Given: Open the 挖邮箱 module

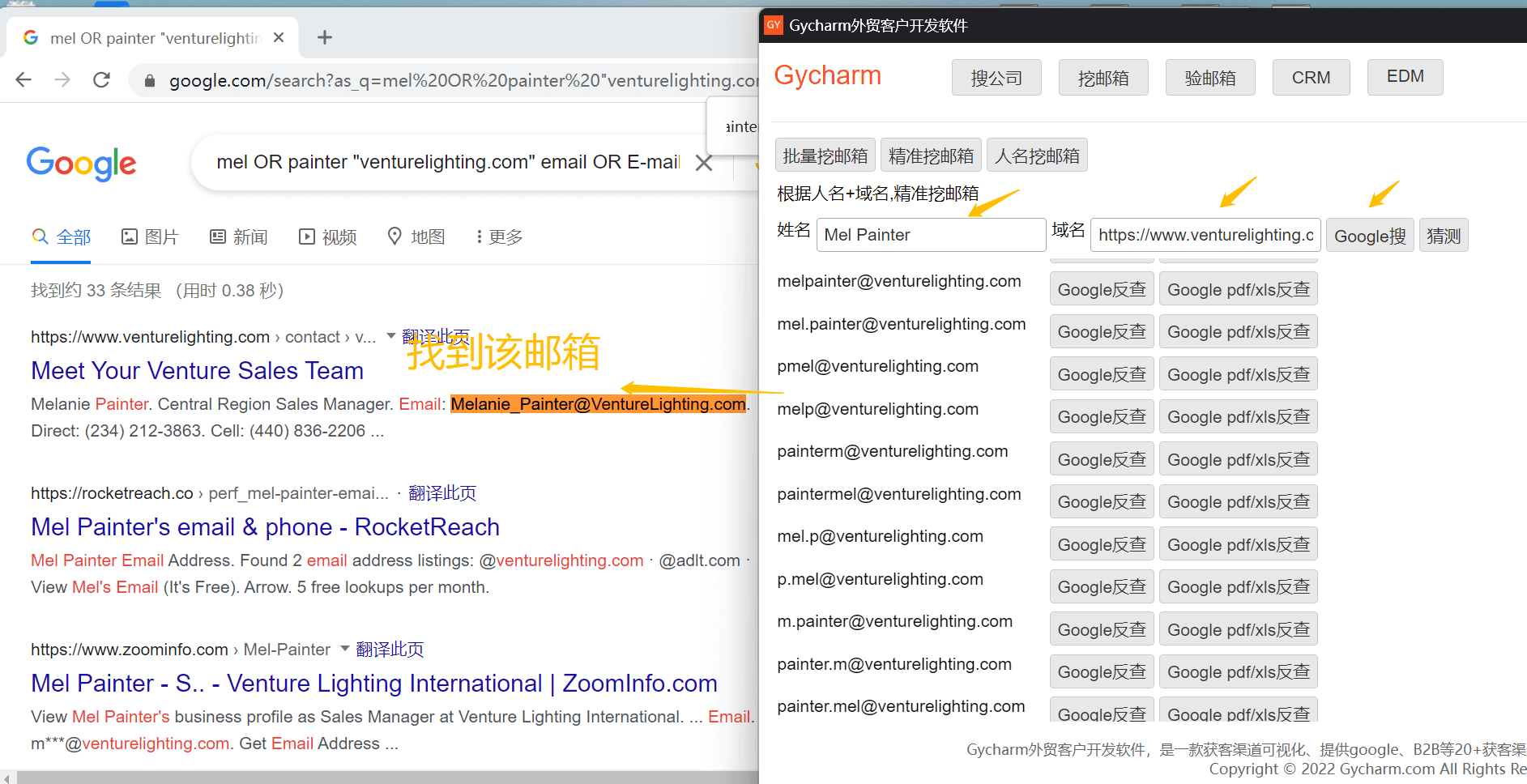Looking at the screenshot, I should click(1103, 78).
